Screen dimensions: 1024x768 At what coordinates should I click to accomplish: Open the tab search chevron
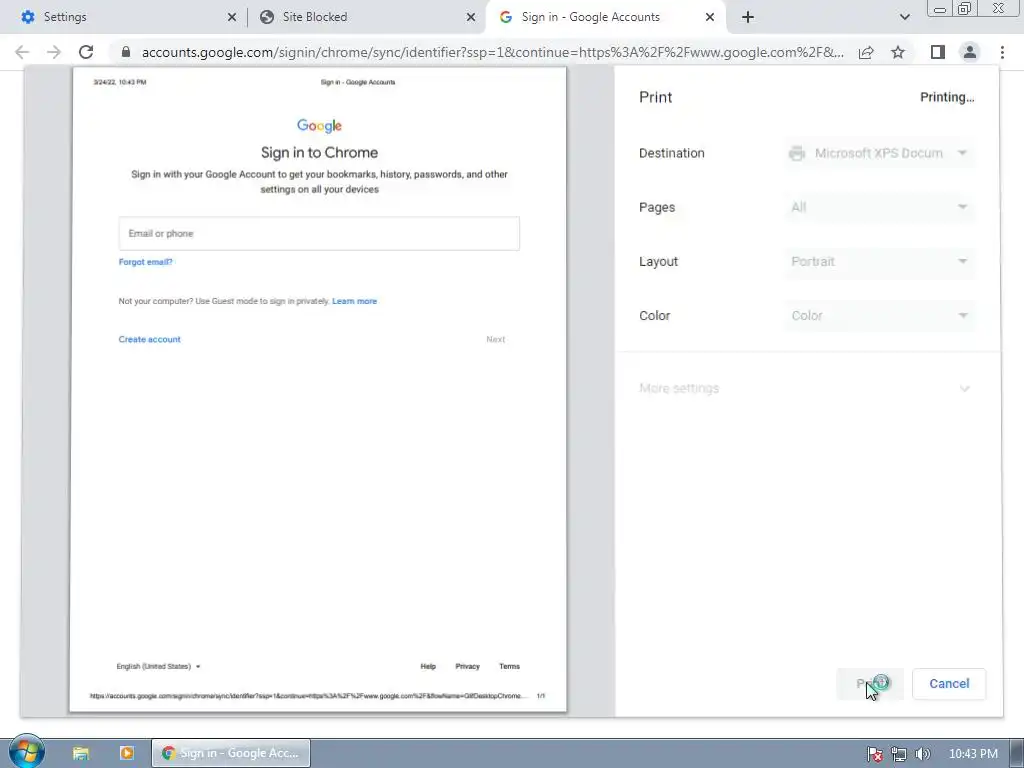(904, 17)
